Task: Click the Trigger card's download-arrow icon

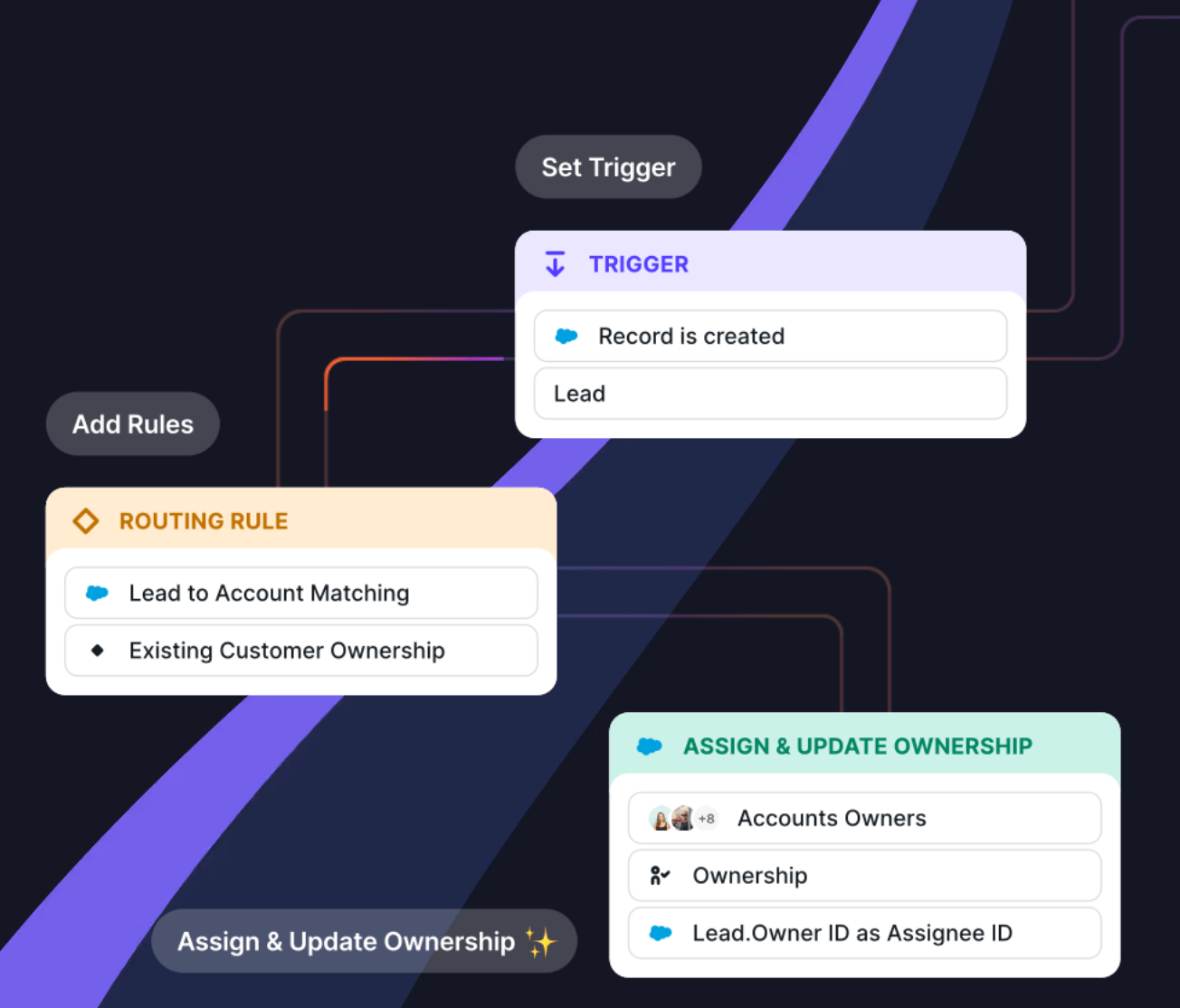Action: coord(555,264)
